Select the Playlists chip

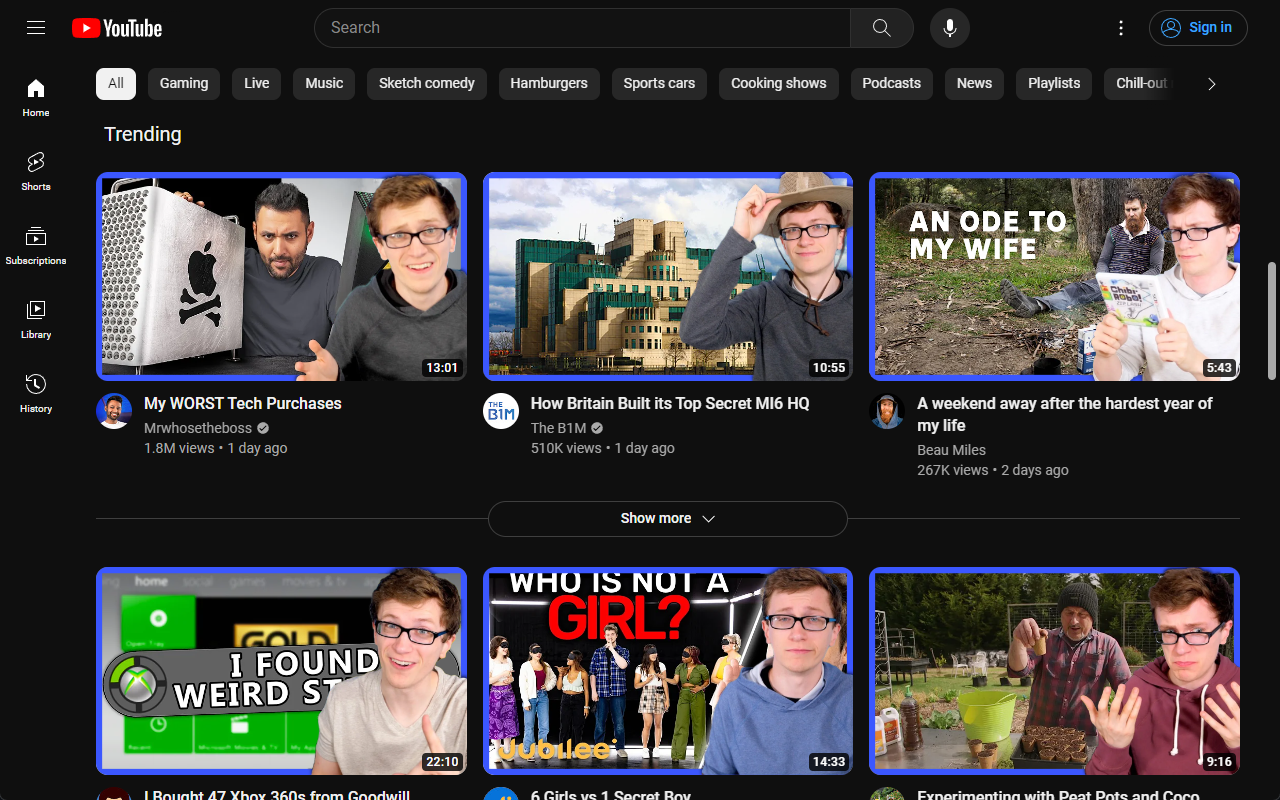1054,84
